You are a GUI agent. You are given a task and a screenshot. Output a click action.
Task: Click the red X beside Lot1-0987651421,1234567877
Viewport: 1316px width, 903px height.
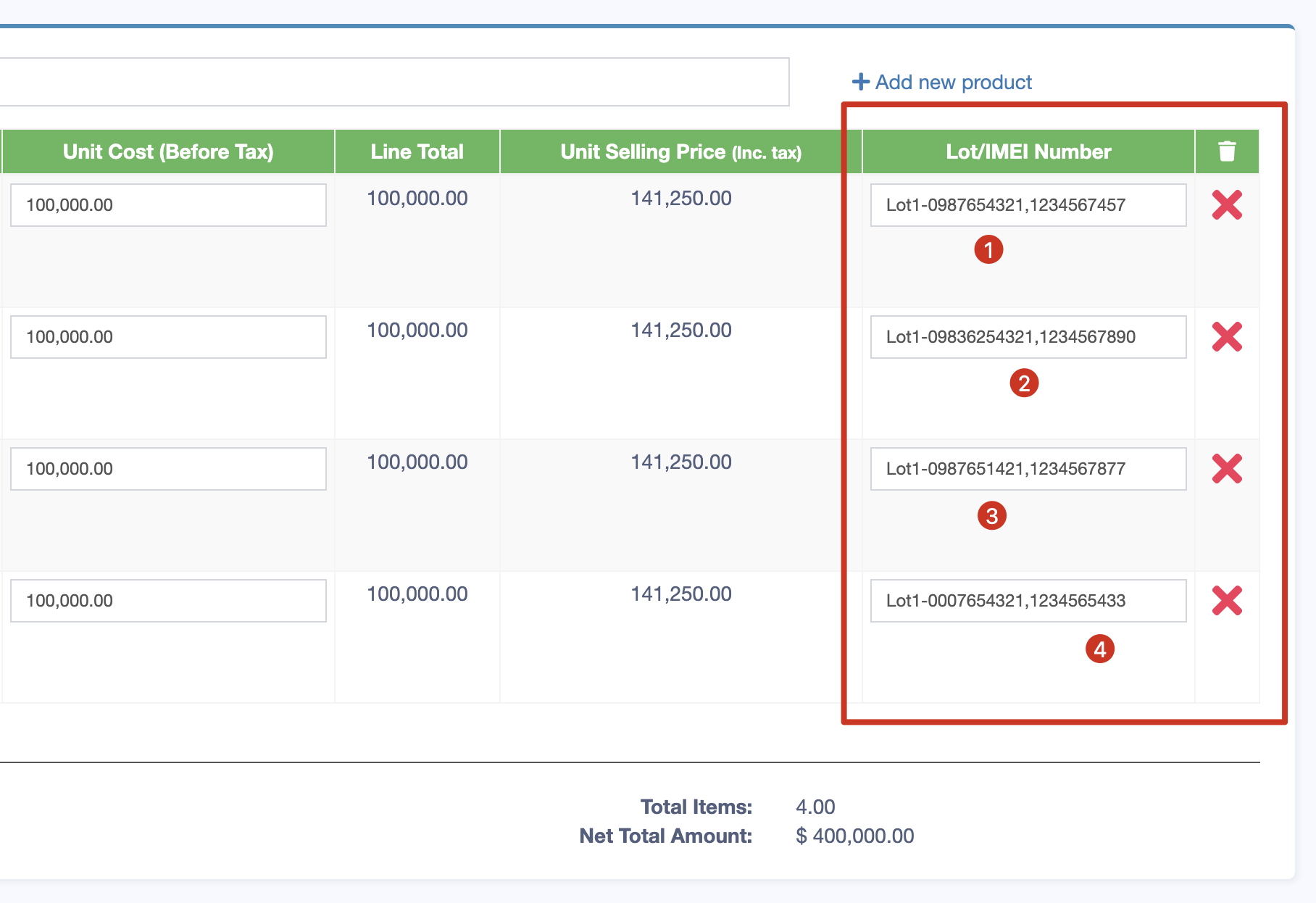(x=1226, y=469)
